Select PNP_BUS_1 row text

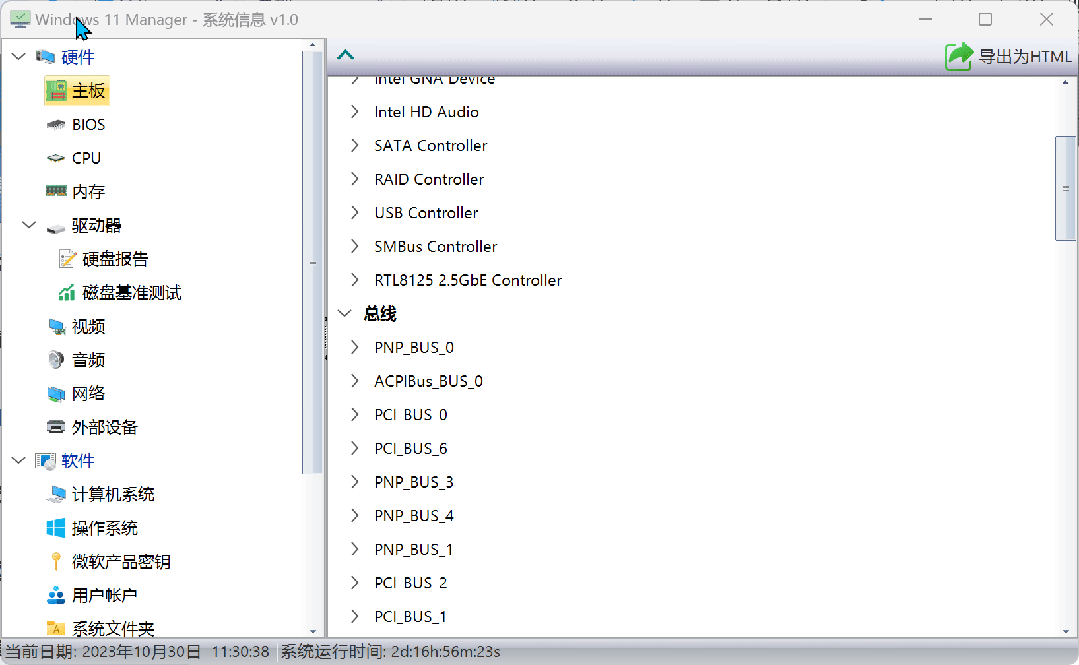[x=414, y=549]
